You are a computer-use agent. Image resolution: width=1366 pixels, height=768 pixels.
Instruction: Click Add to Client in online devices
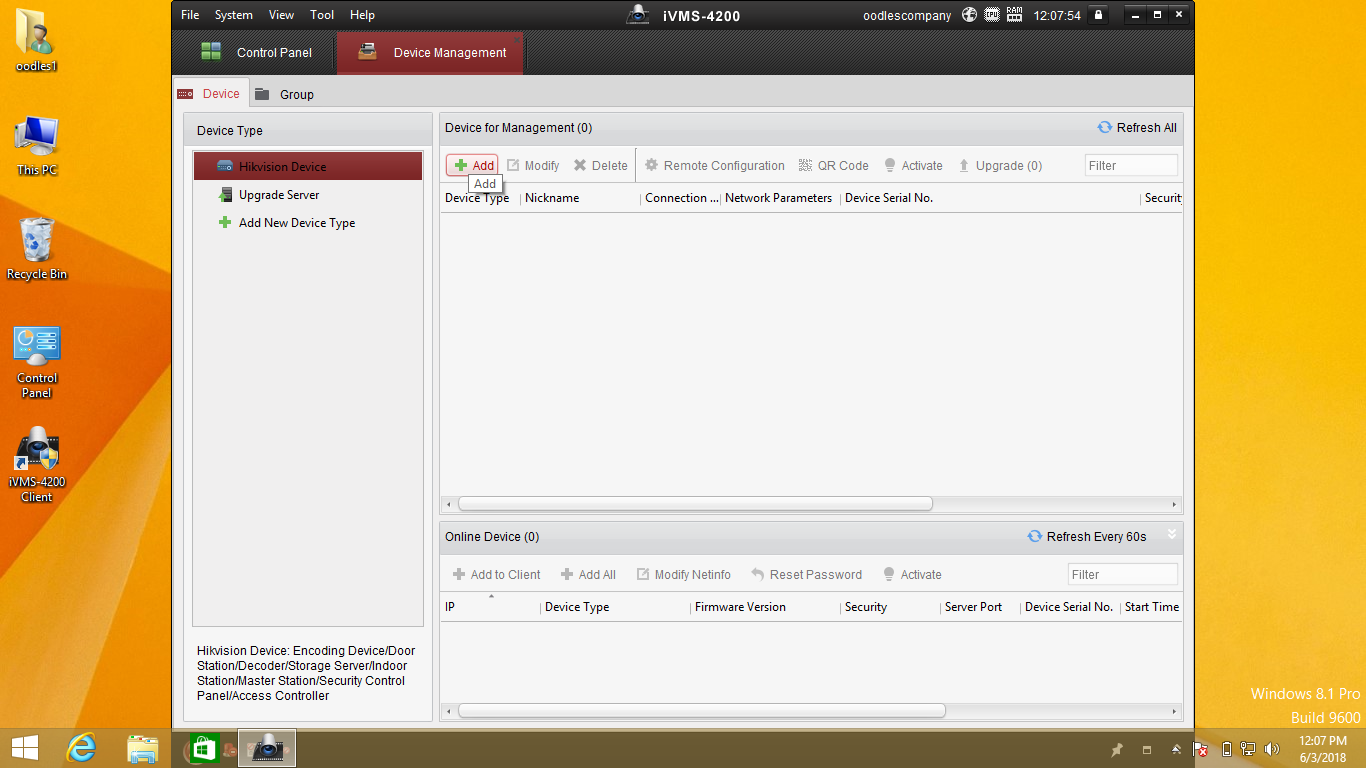pos(496,575)
